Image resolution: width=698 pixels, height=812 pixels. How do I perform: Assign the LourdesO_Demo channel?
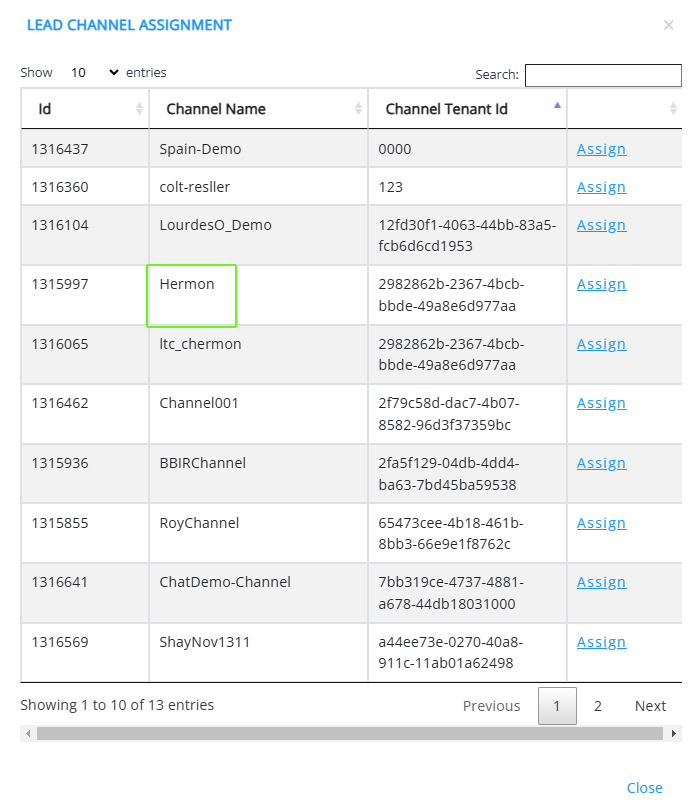click(601, 225)
